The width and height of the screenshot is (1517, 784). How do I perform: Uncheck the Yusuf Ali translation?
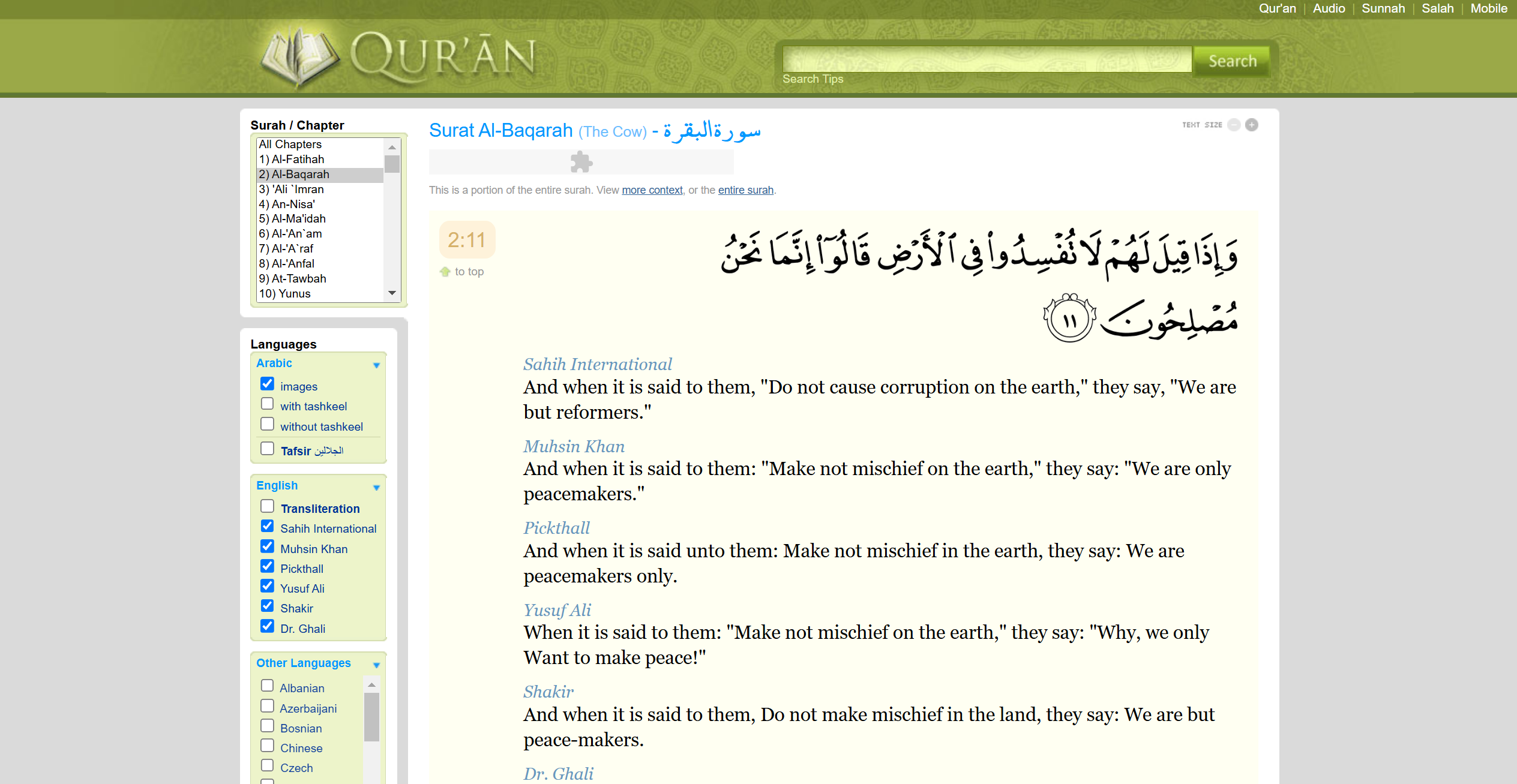click(x=268, y=586)
